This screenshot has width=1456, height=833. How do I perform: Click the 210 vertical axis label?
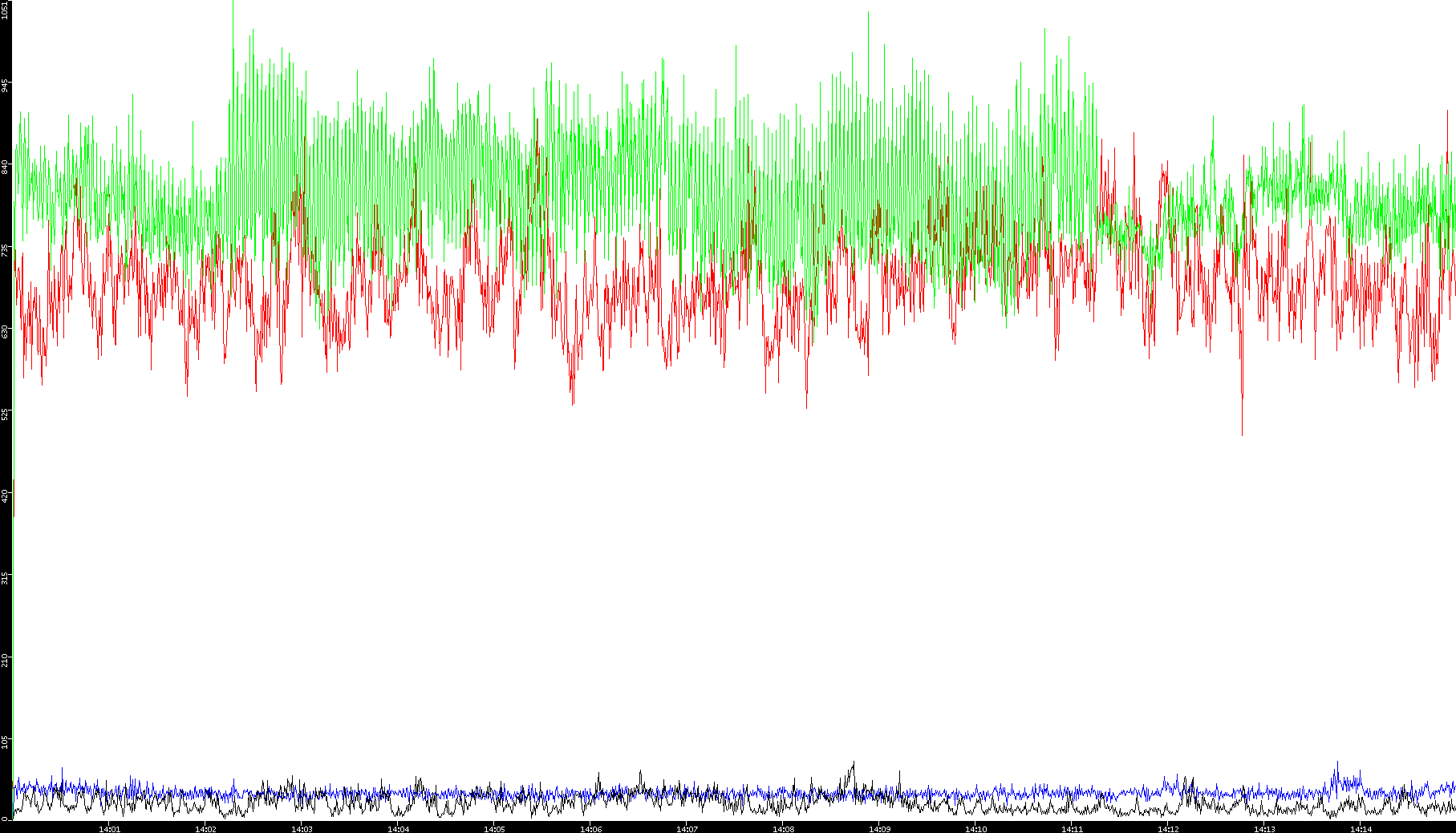pyautogui.click(x=6, y=660)
